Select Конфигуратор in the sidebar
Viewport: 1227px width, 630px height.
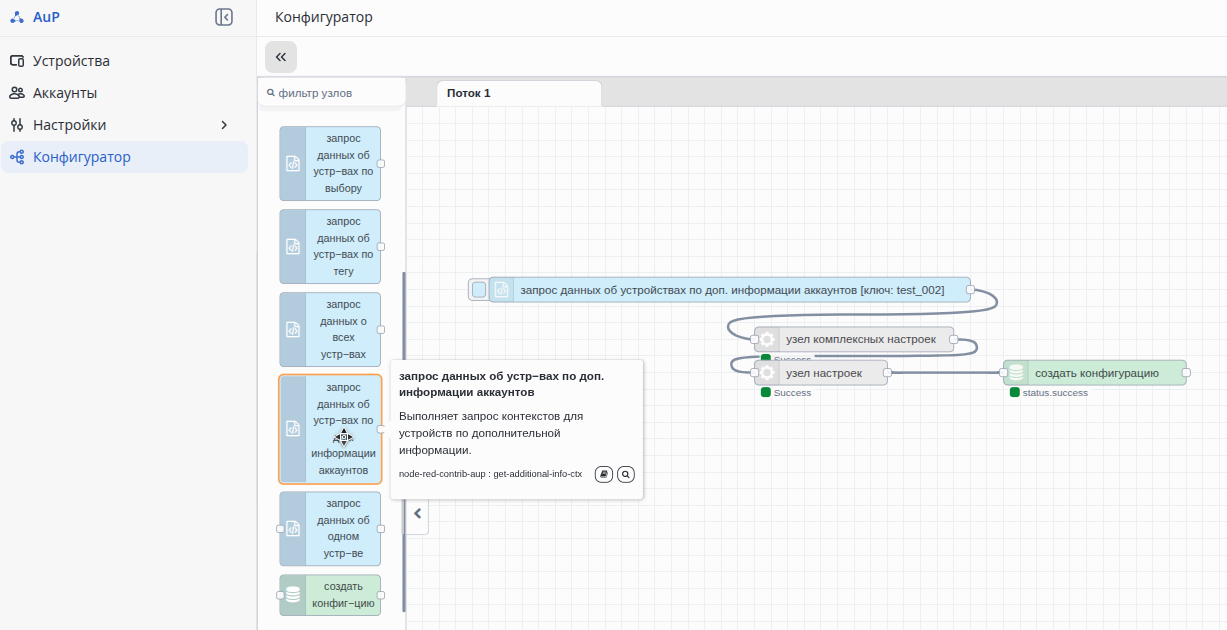pyautogui.click(x=124, y=157)
